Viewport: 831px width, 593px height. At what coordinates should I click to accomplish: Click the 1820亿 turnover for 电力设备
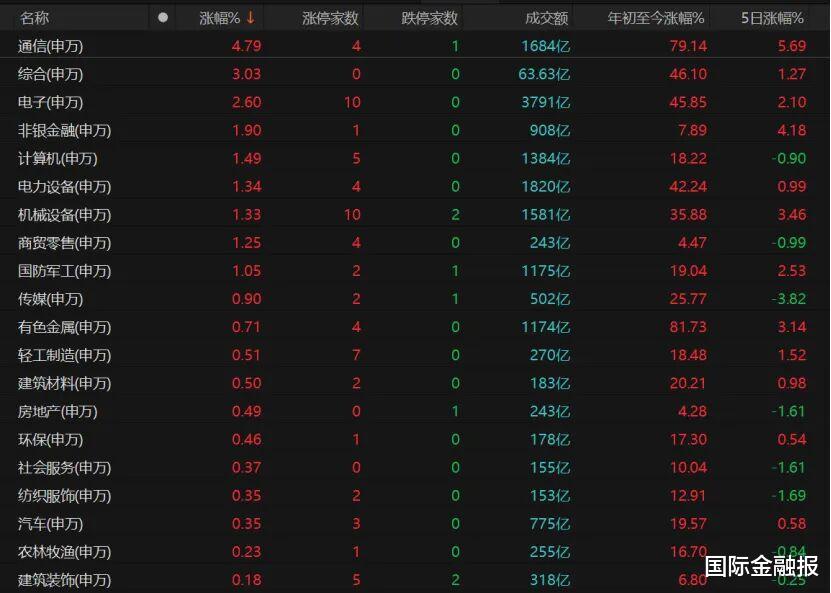tap(545, 187)
